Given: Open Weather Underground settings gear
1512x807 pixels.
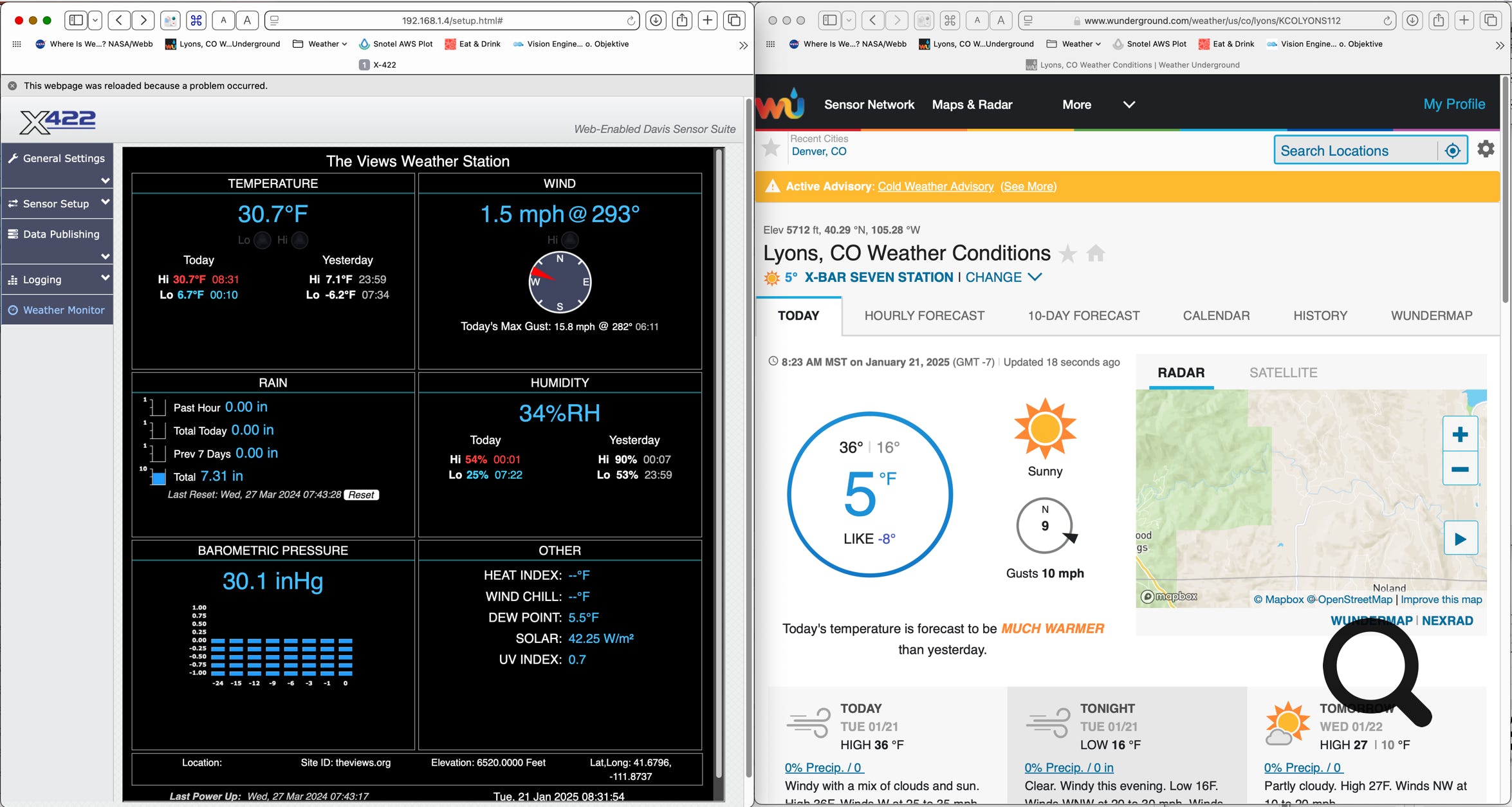Looking at the screenshot, I should [x=1486, y=149].
